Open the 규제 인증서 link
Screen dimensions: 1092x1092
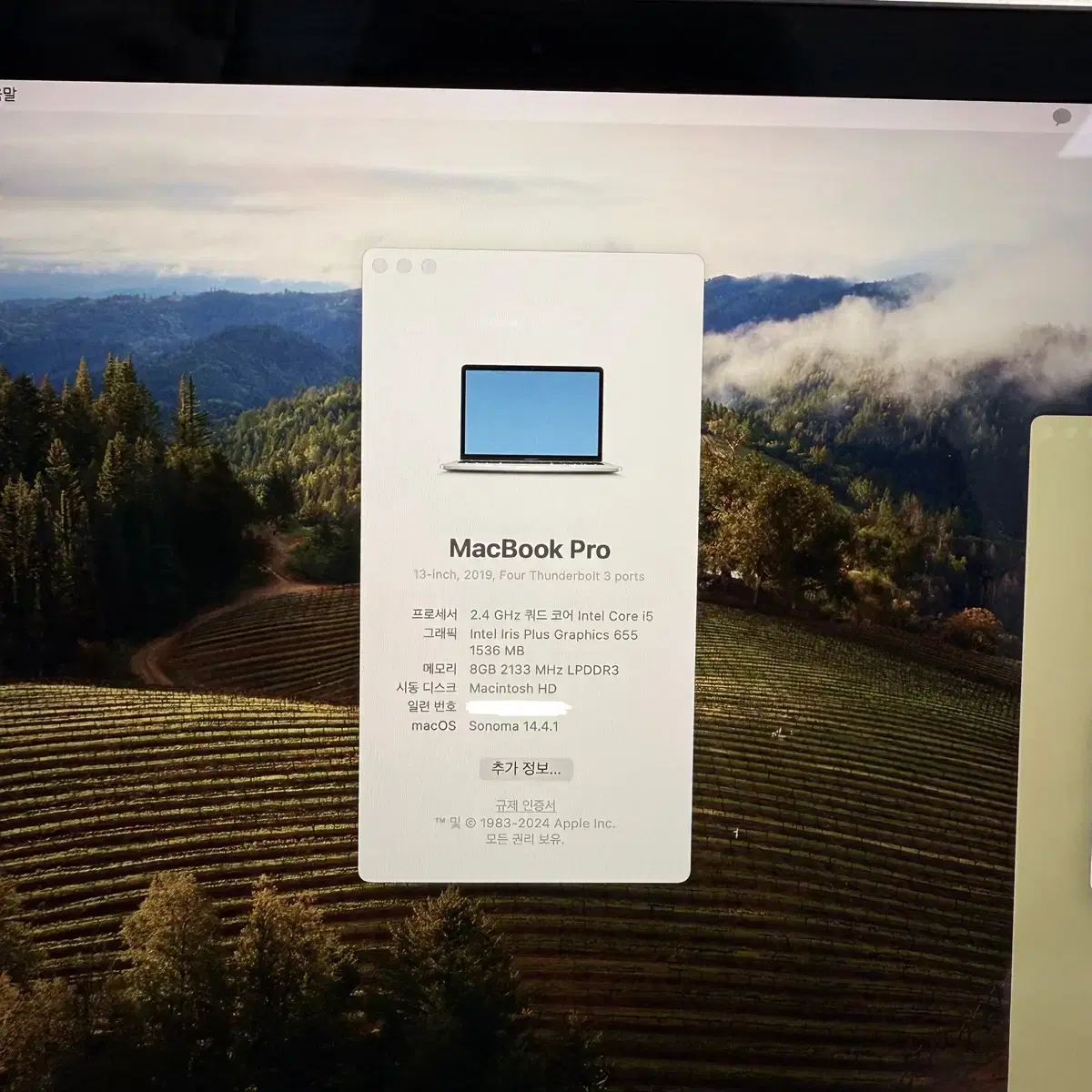(x=525, y=805)
